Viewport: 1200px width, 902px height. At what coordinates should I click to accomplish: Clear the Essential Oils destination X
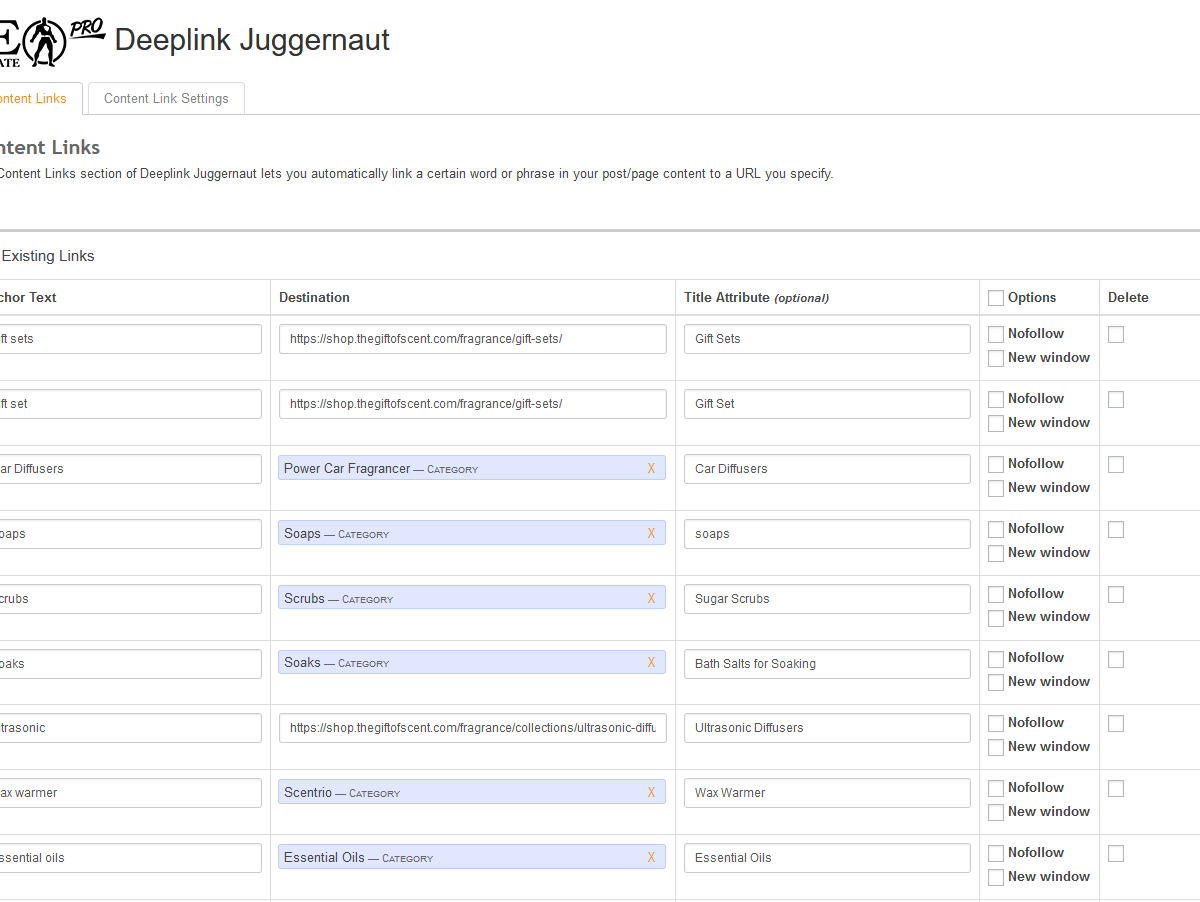[x=651, y=857]
